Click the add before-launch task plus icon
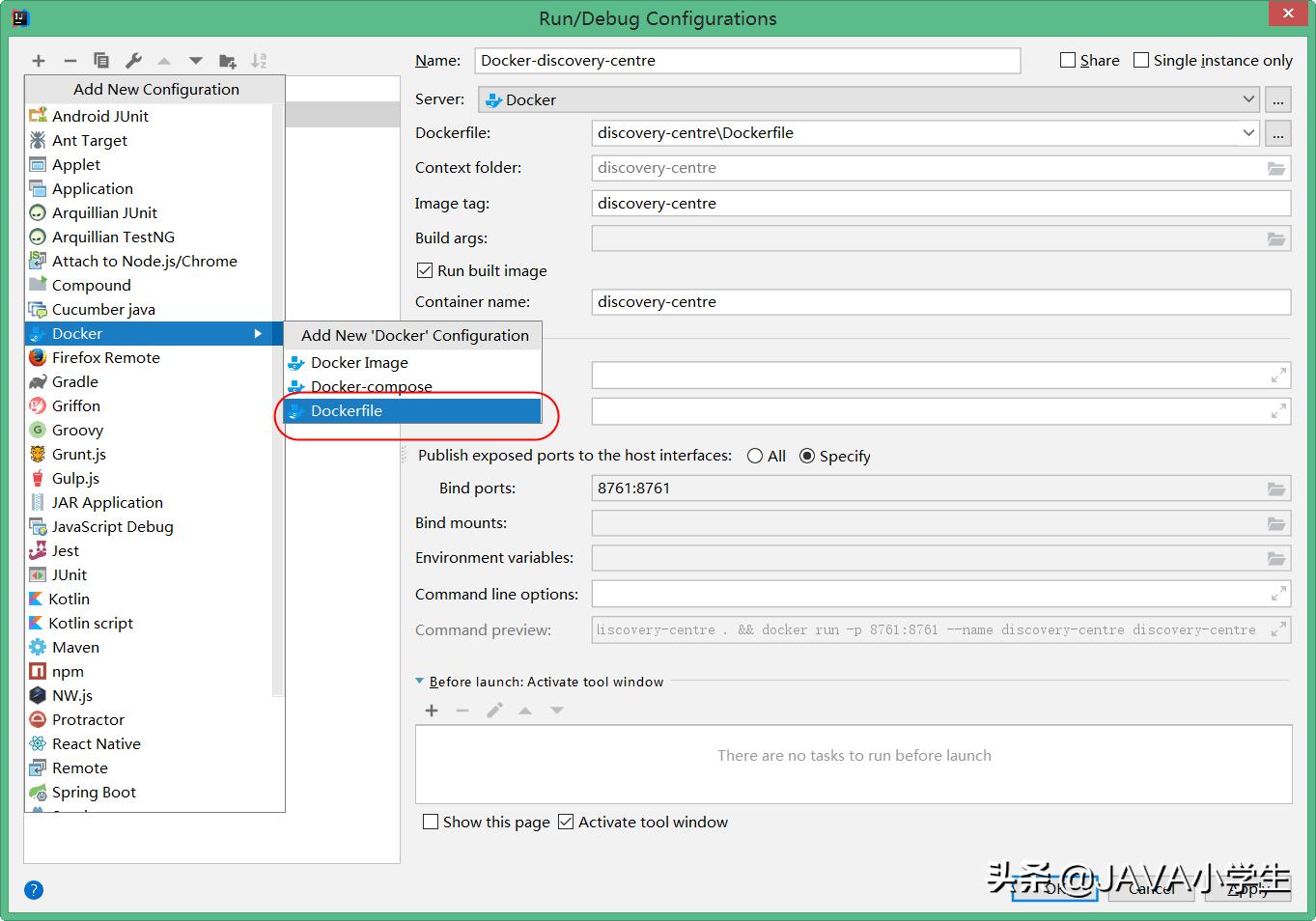Viewport: 1316px width, 921px height. pyautogui.click(x=432, y=711)
